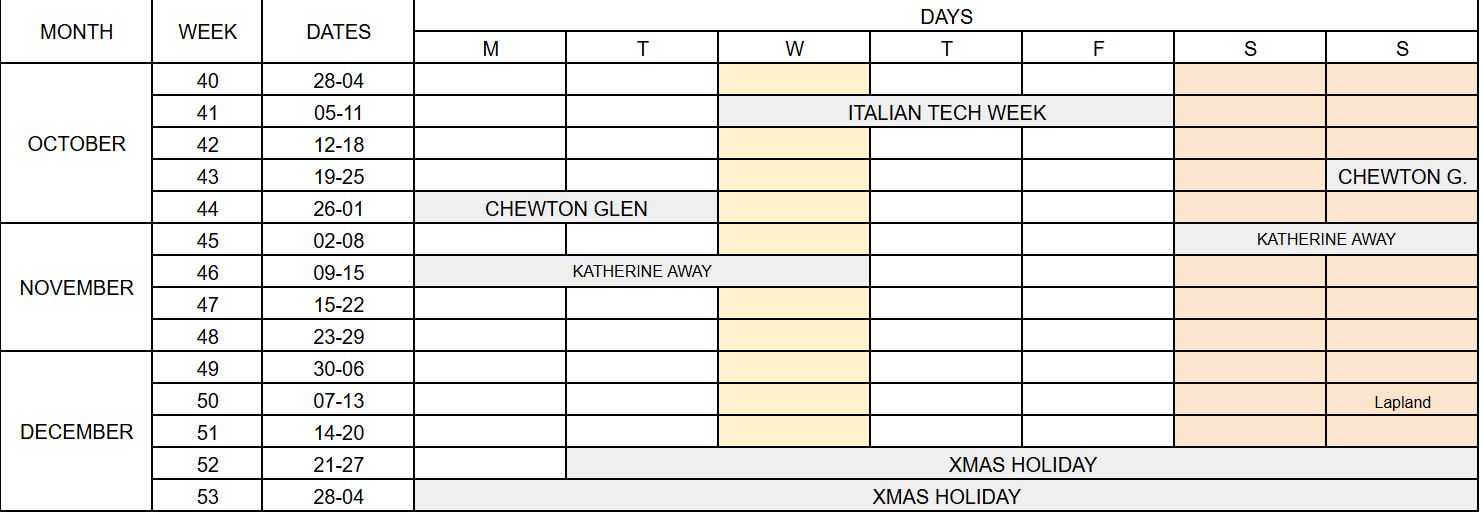Select the WEEK header cell
This screenshot has height=513, width=1483.
(x=207, y=32)
